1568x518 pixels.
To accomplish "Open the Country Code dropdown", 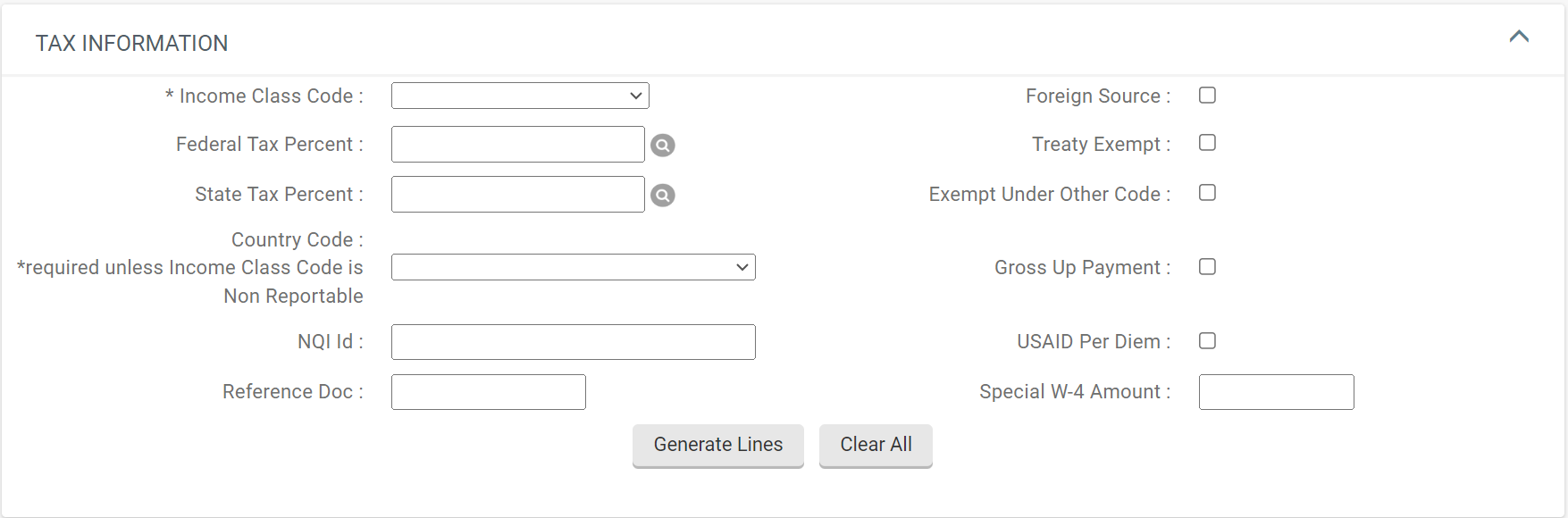I will (x=574, y=267).
